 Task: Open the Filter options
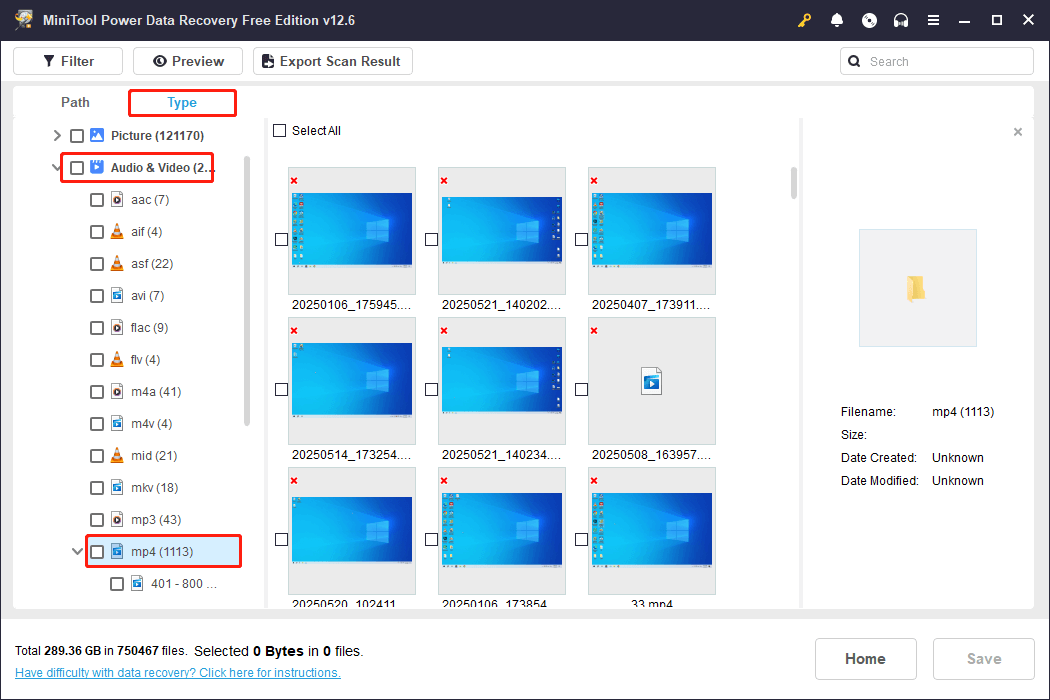click(67, 61)
